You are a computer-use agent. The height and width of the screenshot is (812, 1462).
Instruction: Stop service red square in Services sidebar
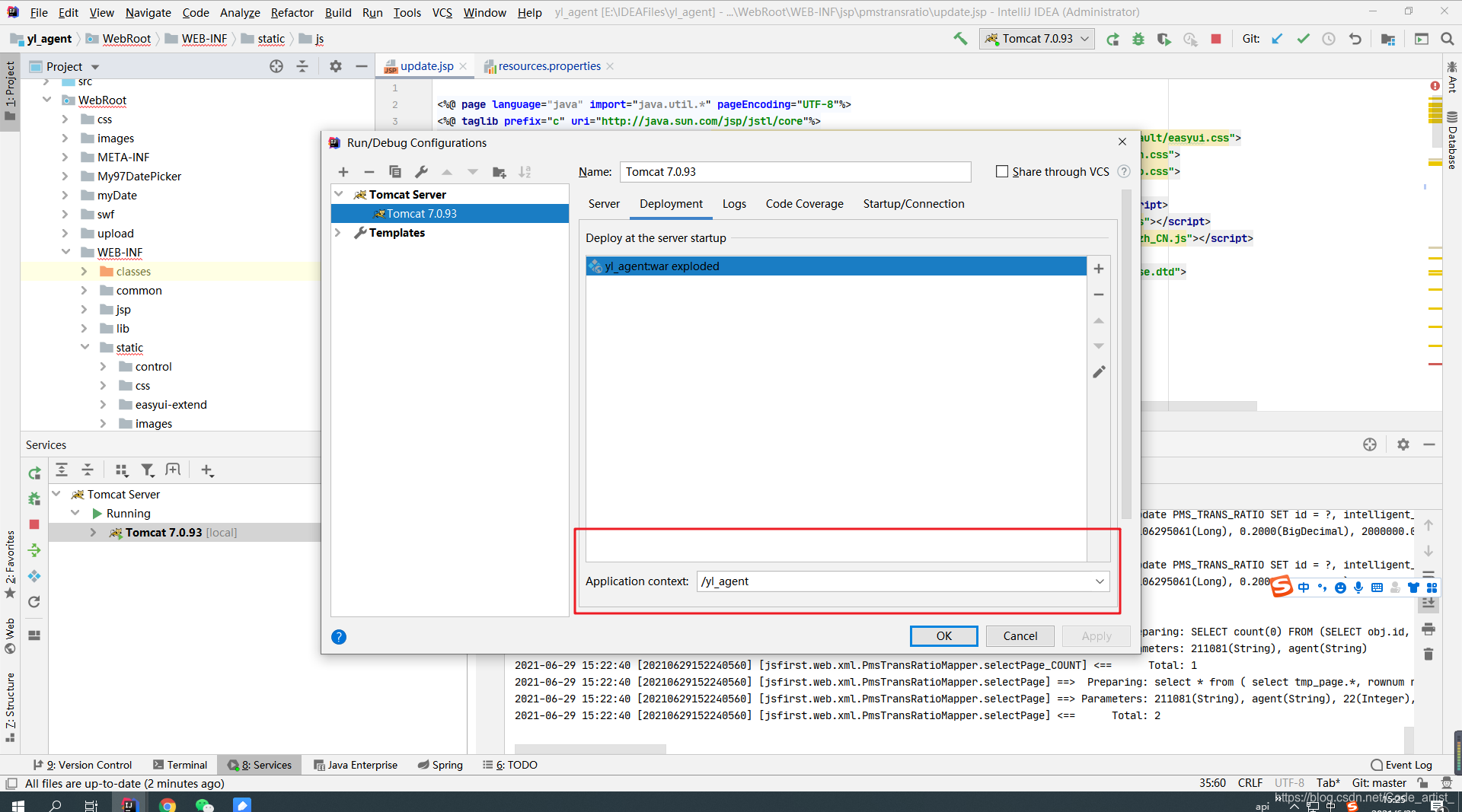click(34, 524)
